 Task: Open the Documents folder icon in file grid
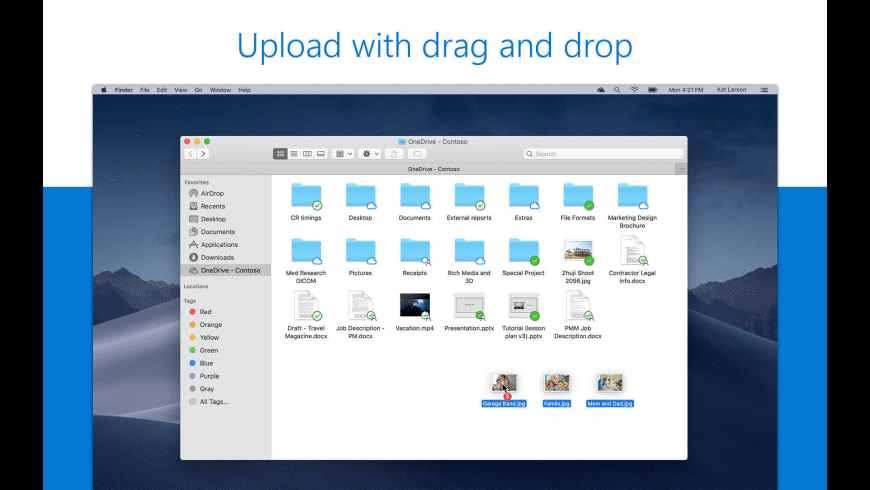pos(415,196)
